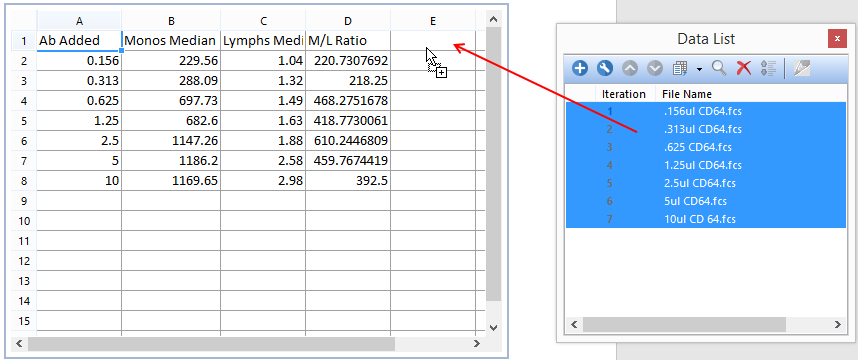Click cell with value 392.5
The width and height of the screenshot is (858, 361).
(348, 180)
